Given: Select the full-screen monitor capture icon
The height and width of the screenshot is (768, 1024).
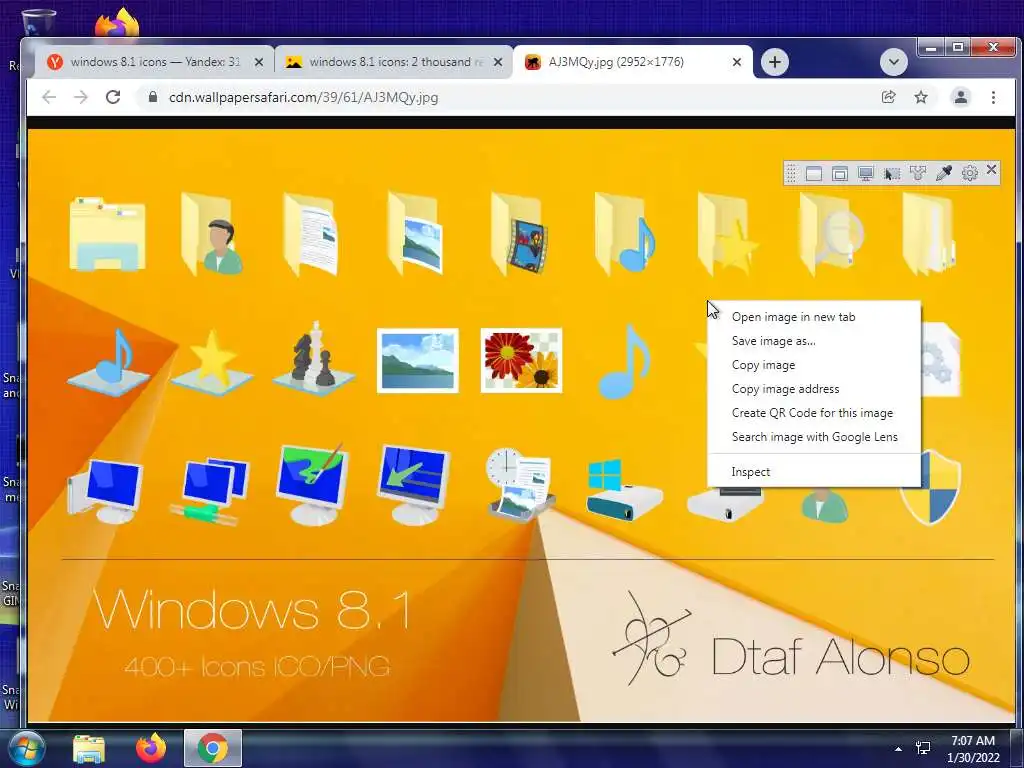Looking at the screenshot, I should (x=866, y=173).
